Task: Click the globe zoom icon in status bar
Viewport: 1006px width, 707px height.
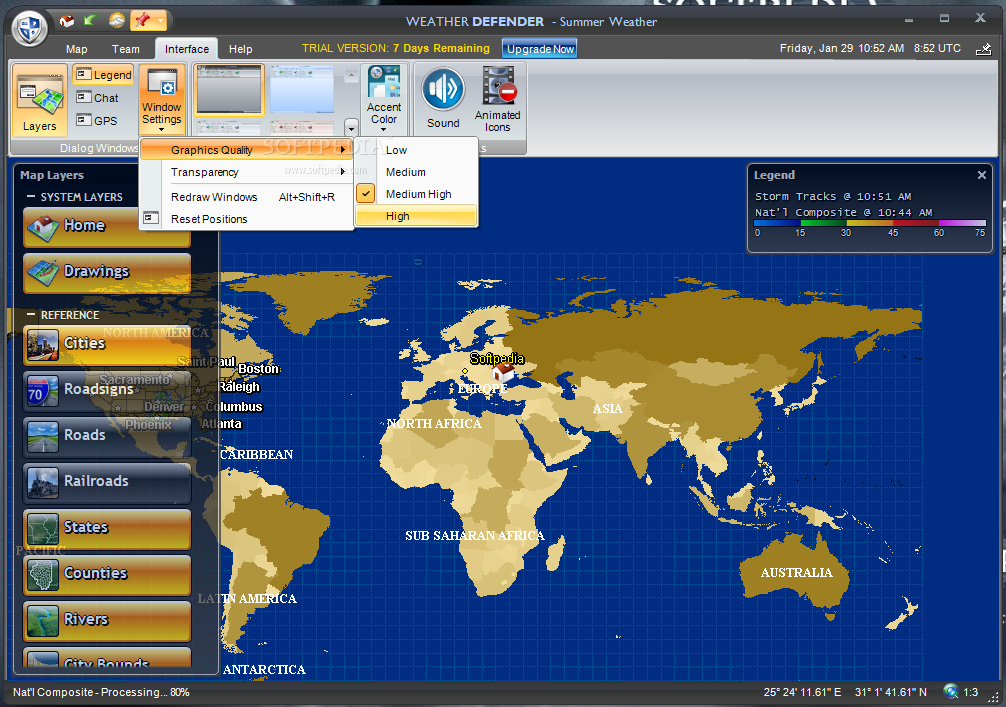Action: 951,691
